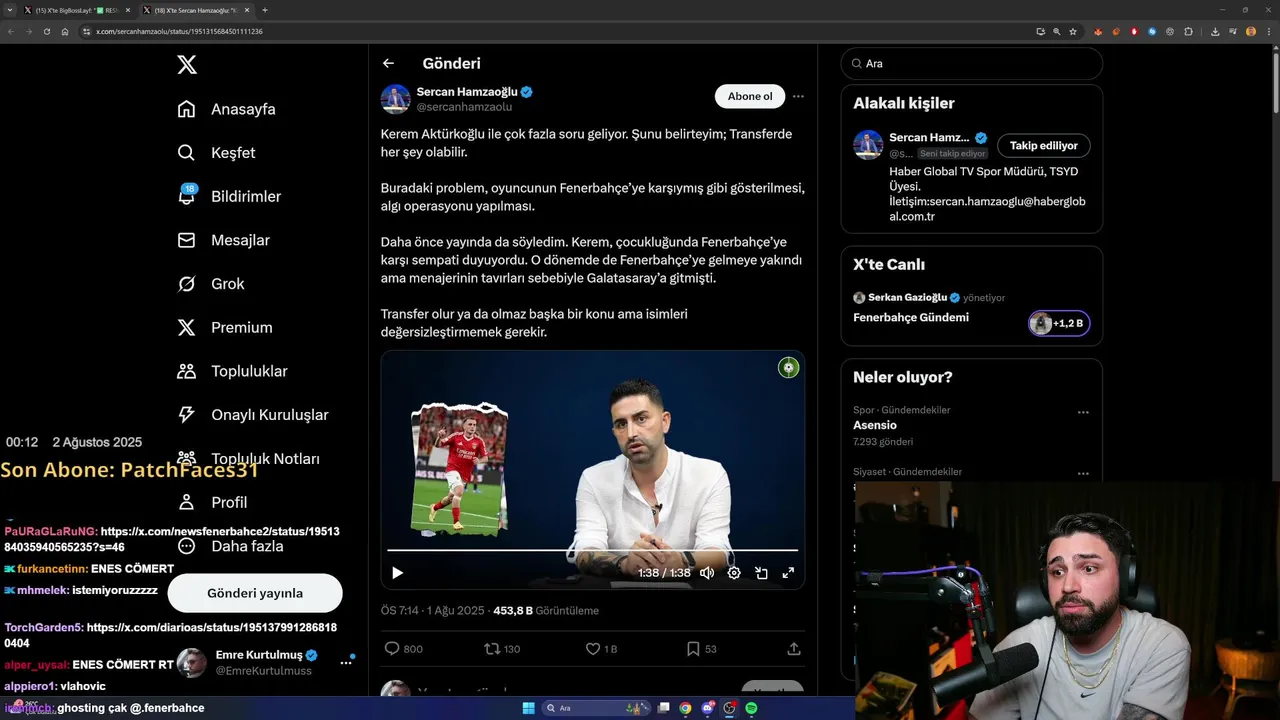Open the Profil page
This screenshot has height=720, width=1280.
point(212,502)
